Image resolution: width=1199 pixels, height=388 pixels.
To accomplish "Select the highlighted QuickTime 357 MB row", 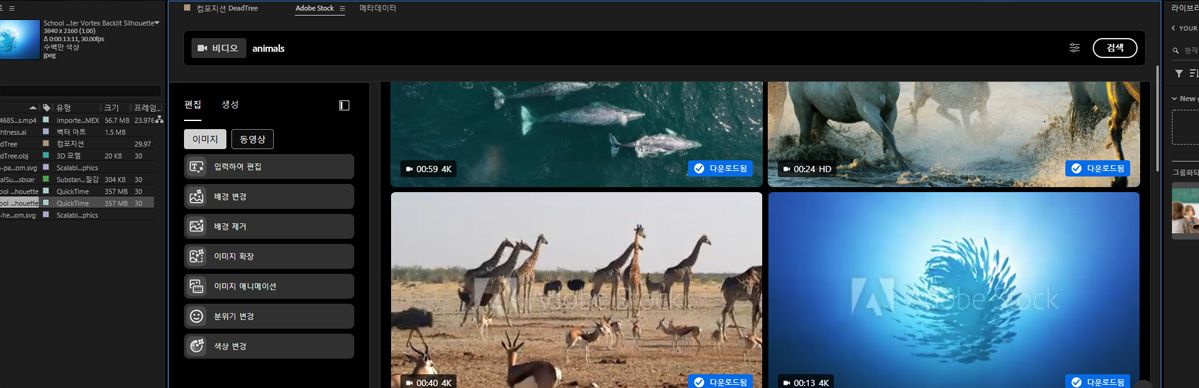I will tap(77, 203).
